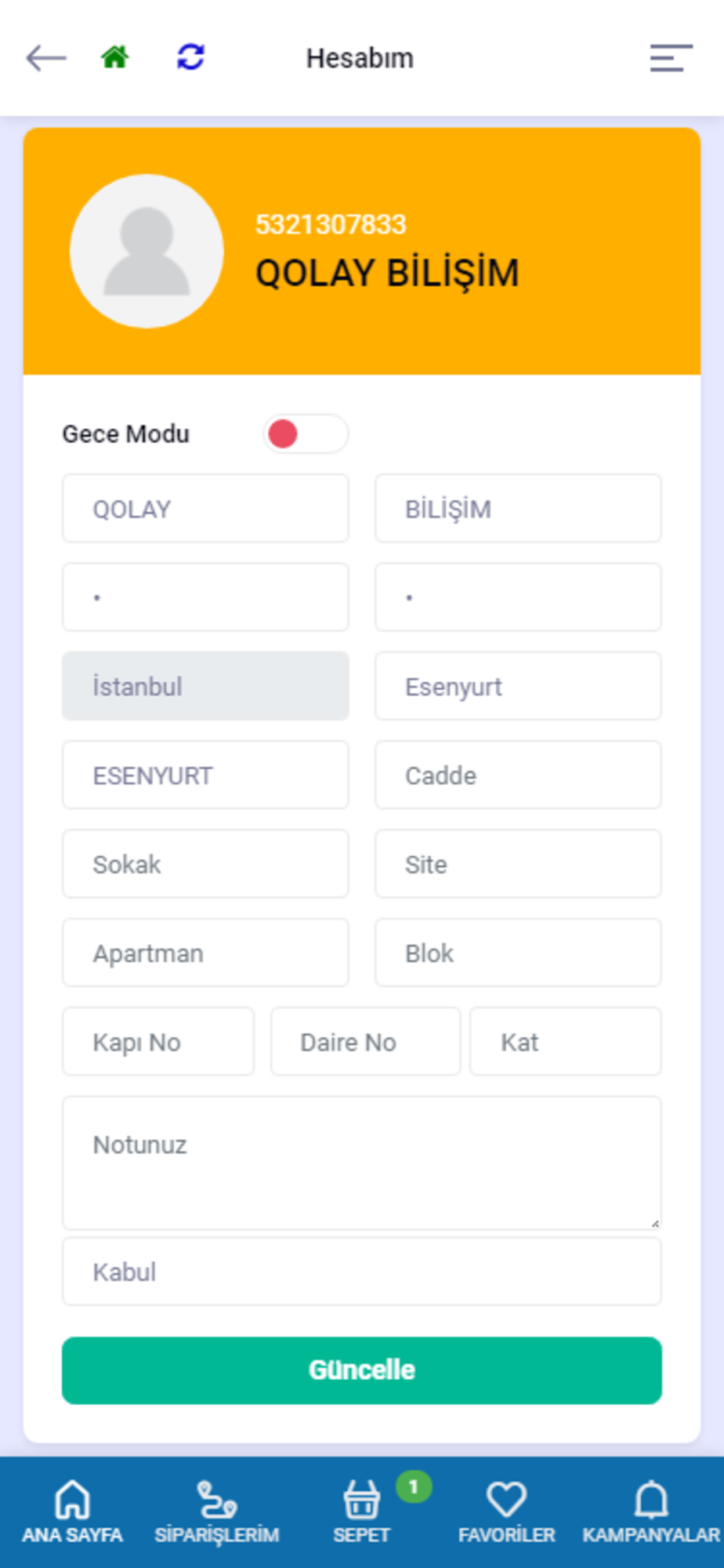Open the green home icon
The image size is (724, 1568).
(115, 57)
